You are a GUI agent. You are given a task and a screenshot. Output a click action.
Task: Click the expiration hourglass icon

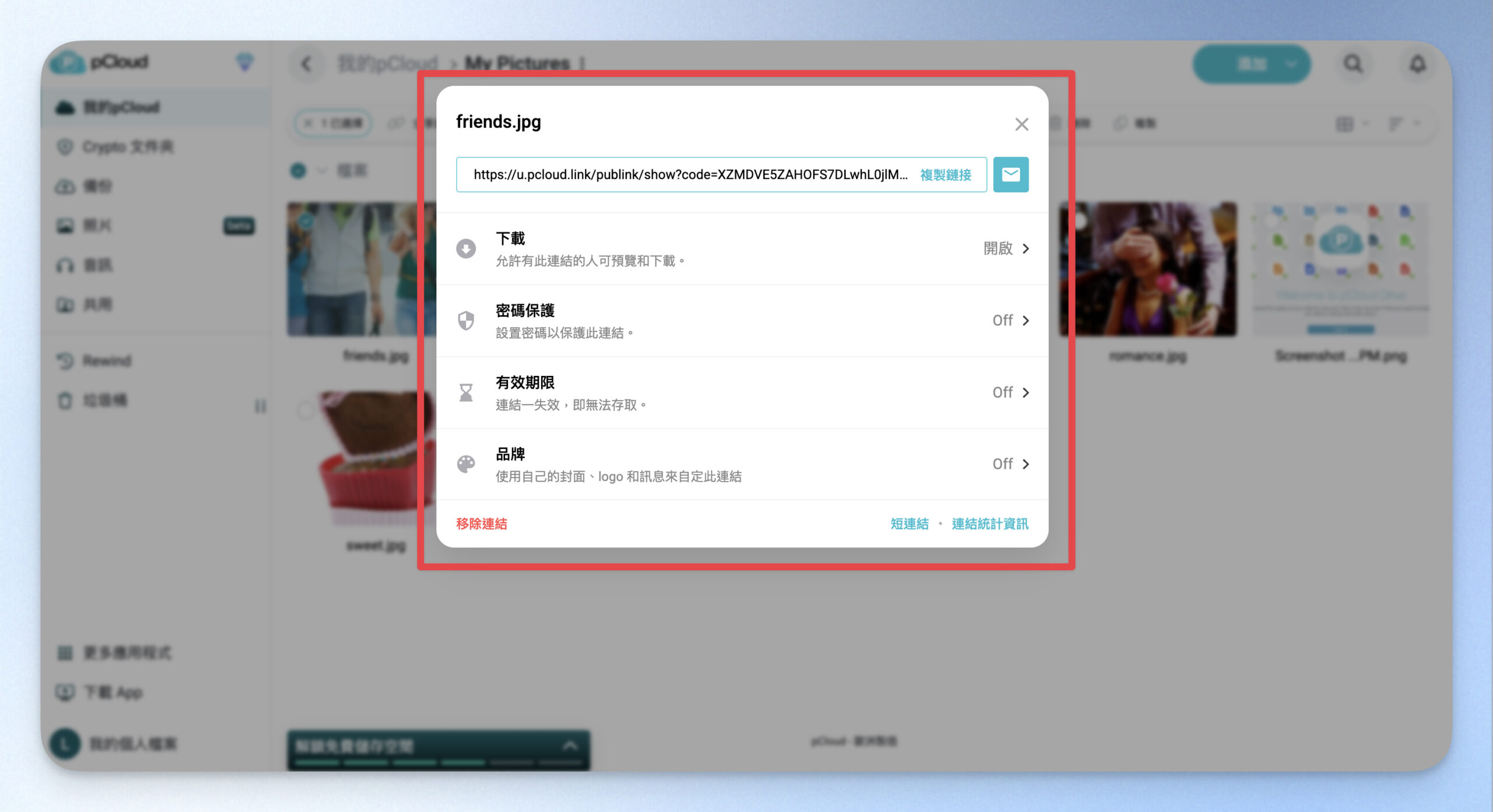[465, 392]
